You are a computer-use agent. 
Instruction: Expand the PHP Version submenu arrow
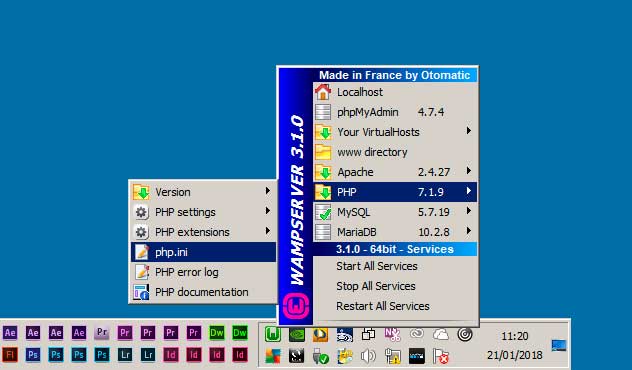[268, 191]
